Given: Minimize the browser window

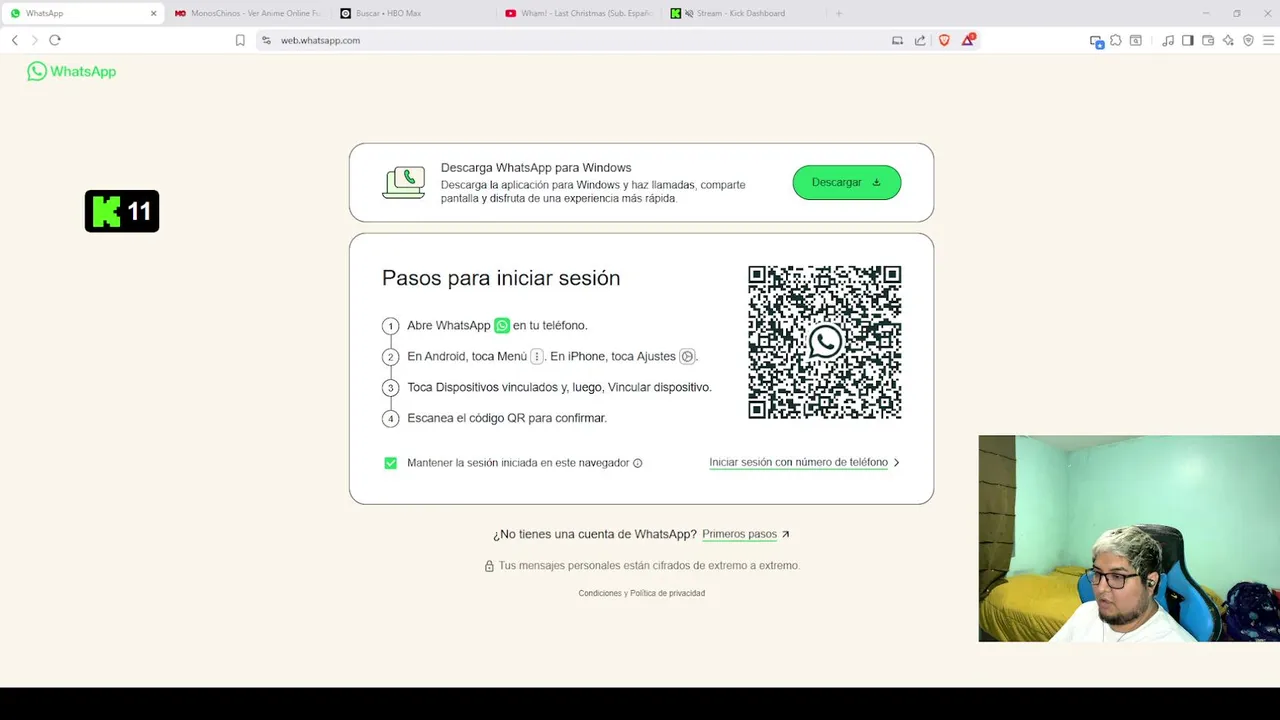Looking at the screenshot, I should tap(1206, 13).
